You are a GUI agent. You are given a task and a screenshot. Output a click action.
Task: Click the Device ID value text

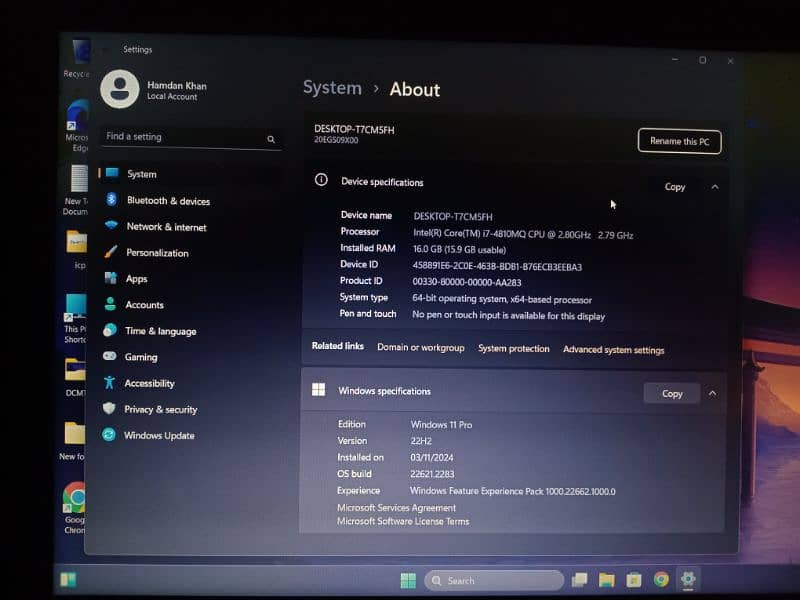pos(497,266)
